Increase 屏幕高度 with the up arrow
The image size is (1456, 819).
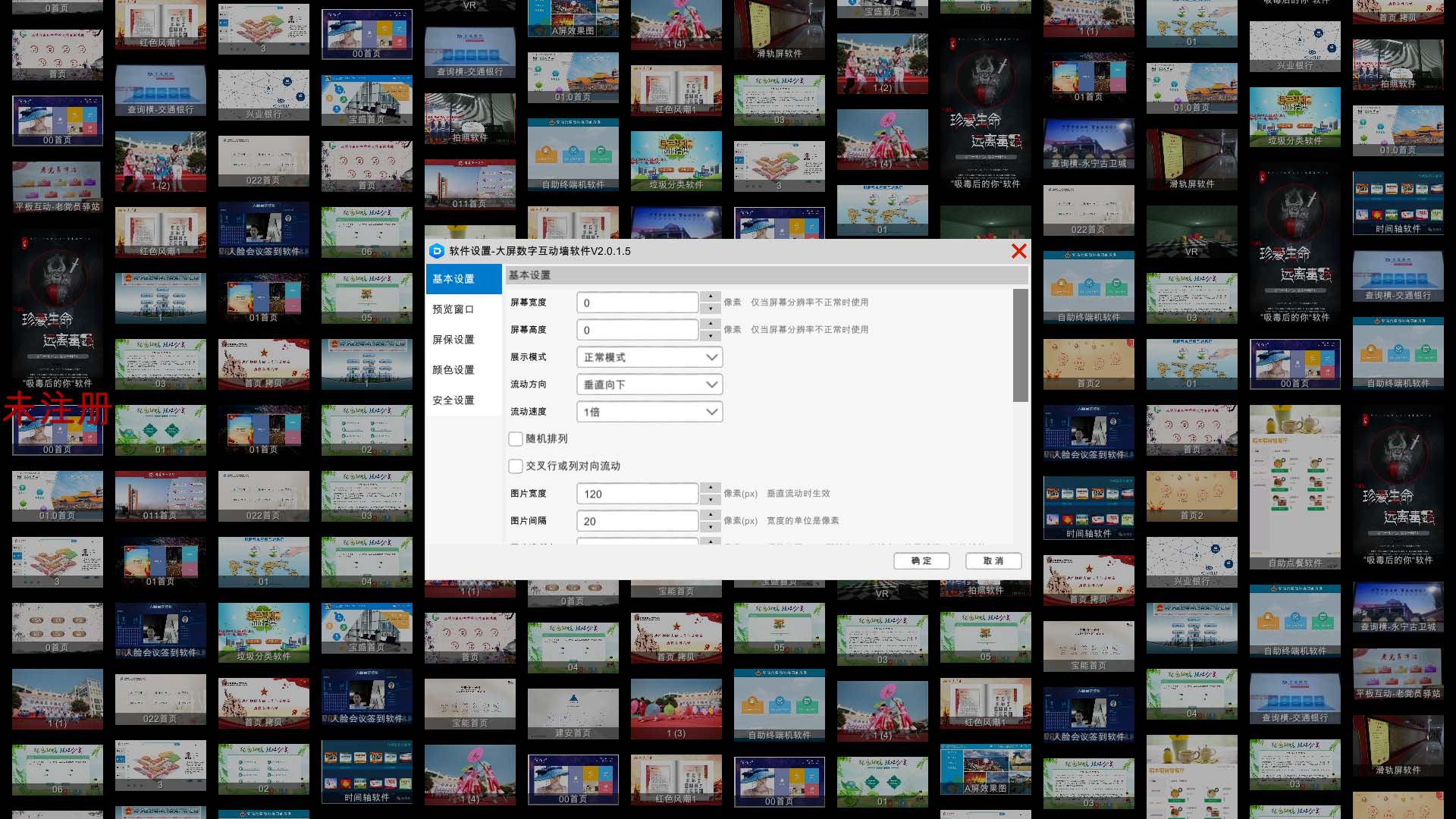tap(711, 324)
